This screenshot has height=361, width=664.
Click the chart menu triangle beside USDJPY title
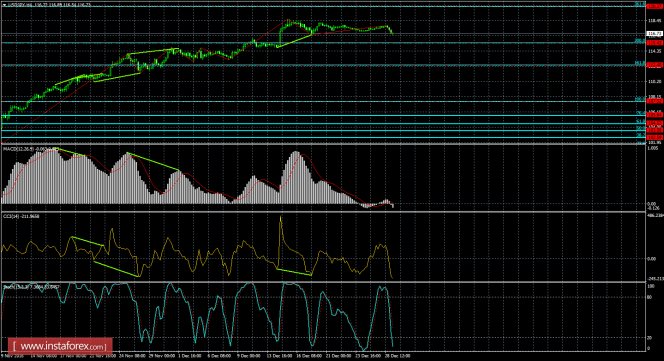[x=4, y=5]
